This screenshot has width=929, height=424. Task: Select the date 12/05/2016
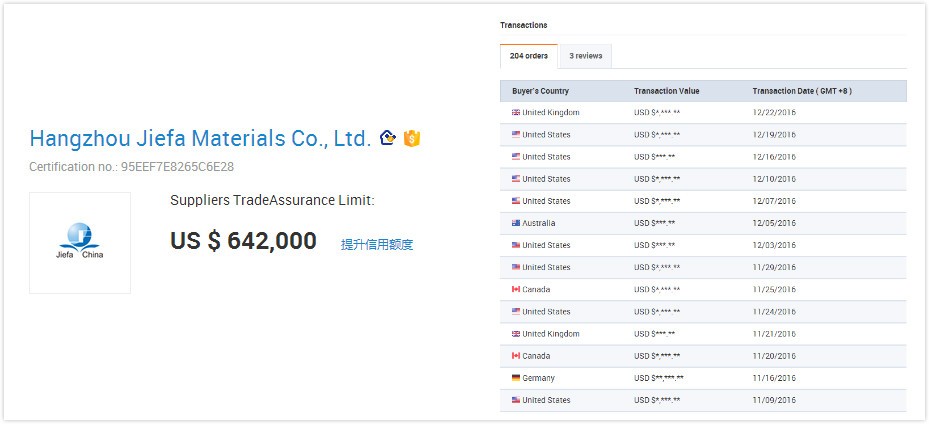(774, 223)
